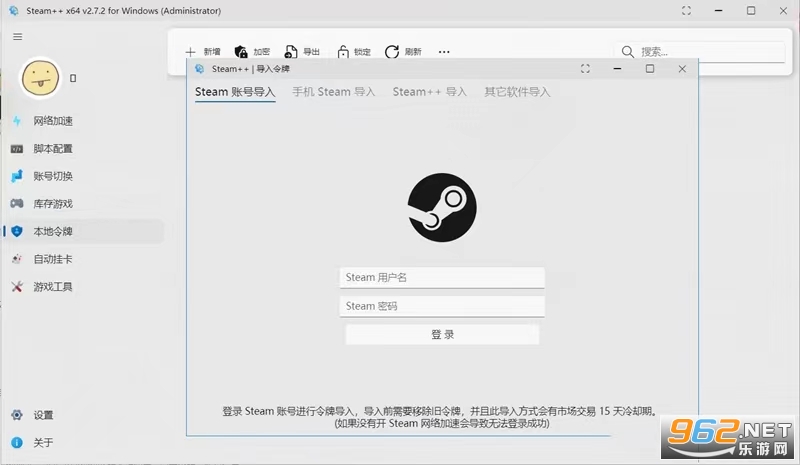Select 自动挂卡 auto card idling
This screenshot has width=800, height=465.
point(52,259)
